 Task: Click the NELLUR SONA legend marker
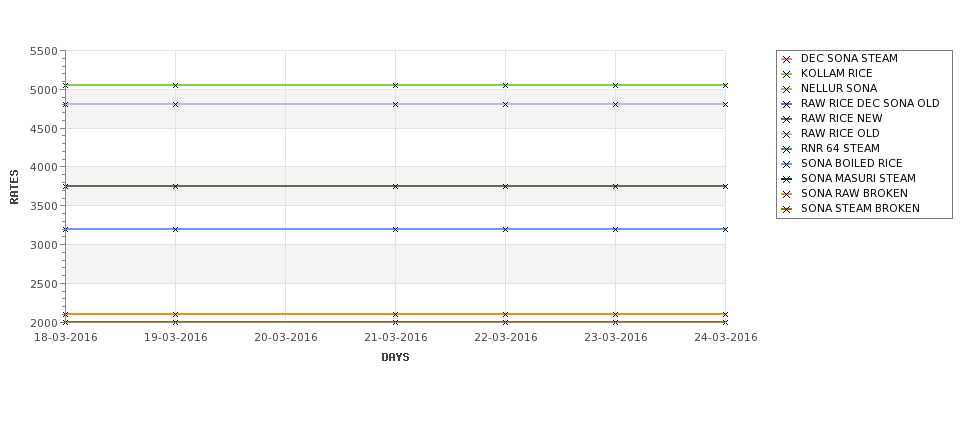787,89
